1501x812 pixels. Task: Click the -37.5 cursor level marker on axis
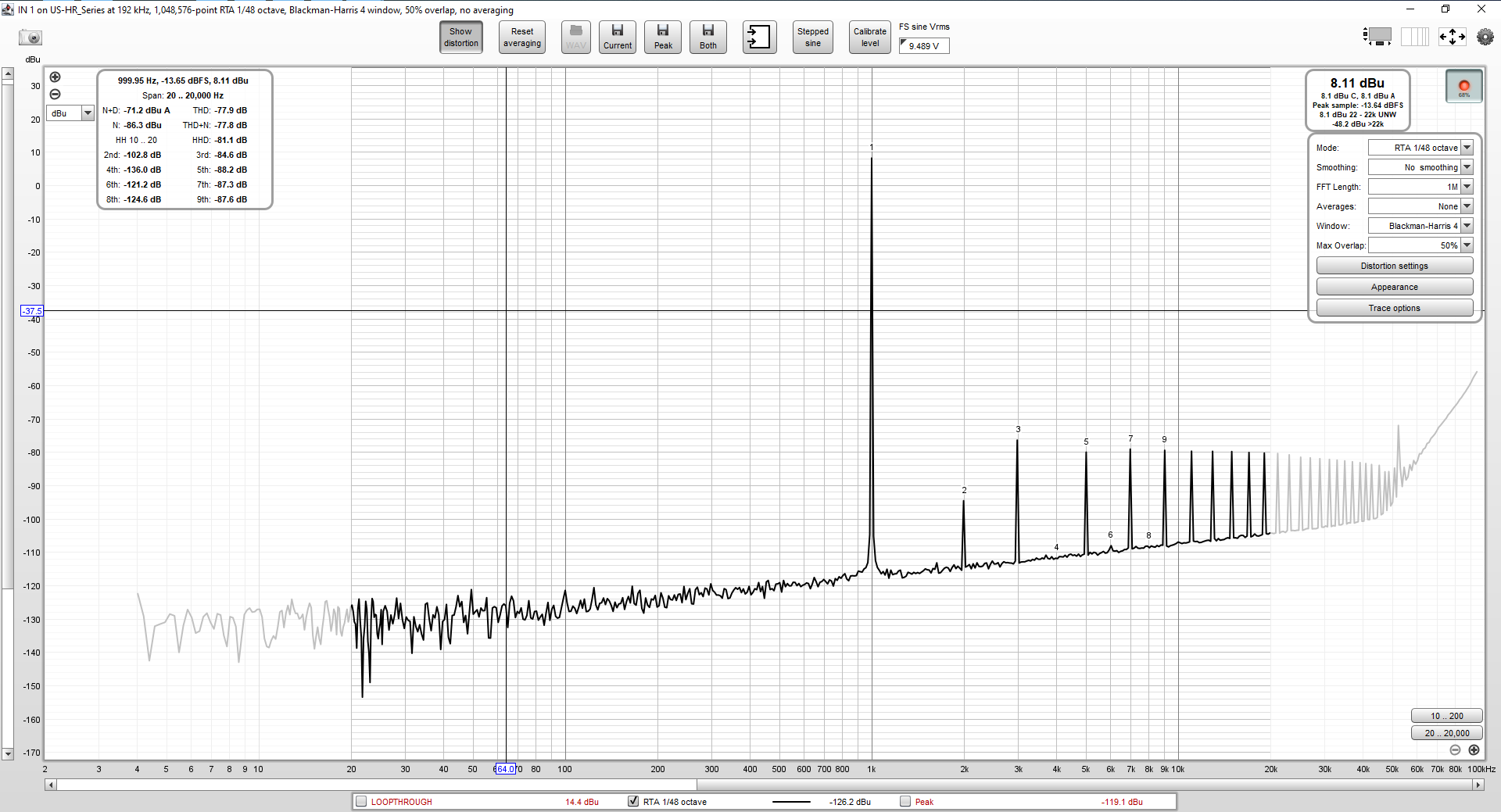pyautogui.click(x=31, y=311)
